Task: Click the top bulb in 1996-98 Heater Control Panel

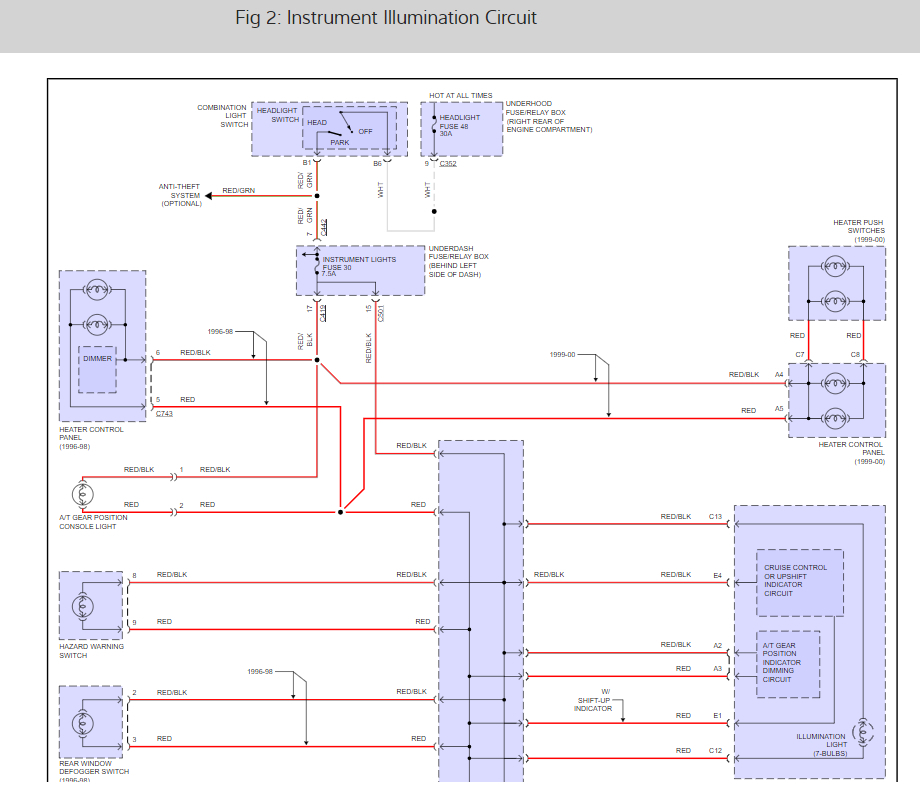Action: tap(97, 290)
